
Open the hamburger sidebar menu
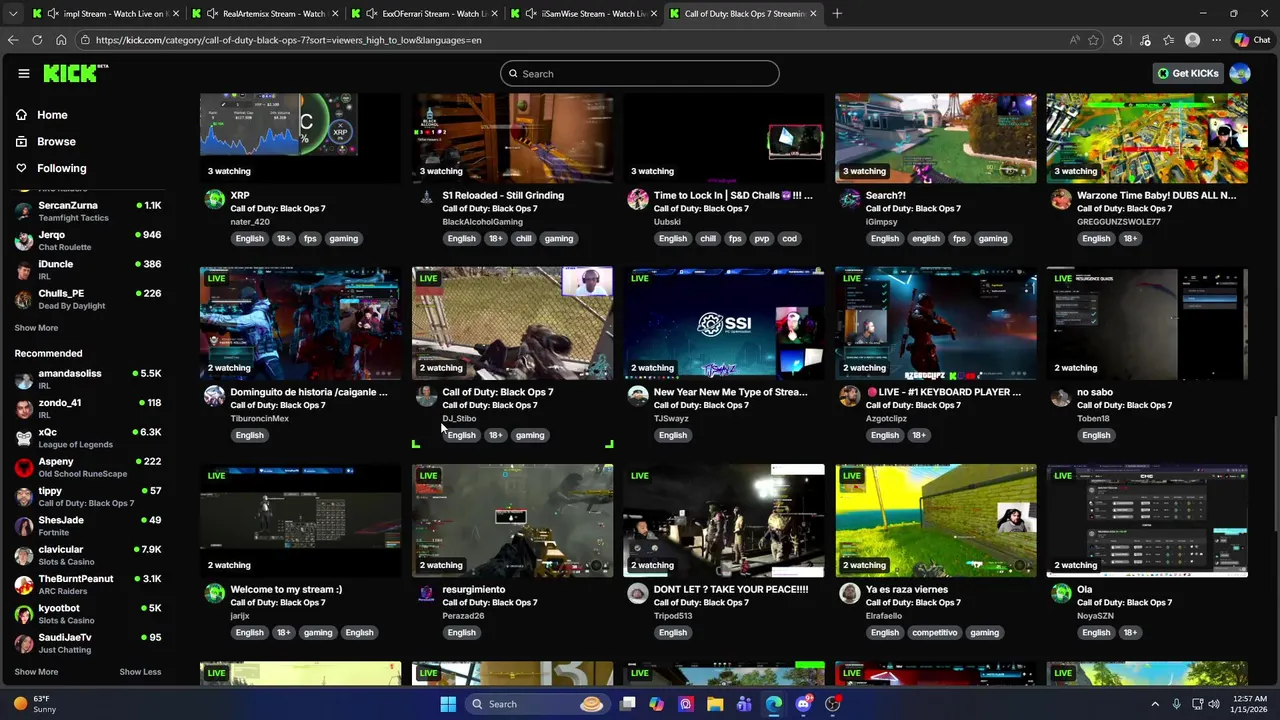[x=23, y=73]
